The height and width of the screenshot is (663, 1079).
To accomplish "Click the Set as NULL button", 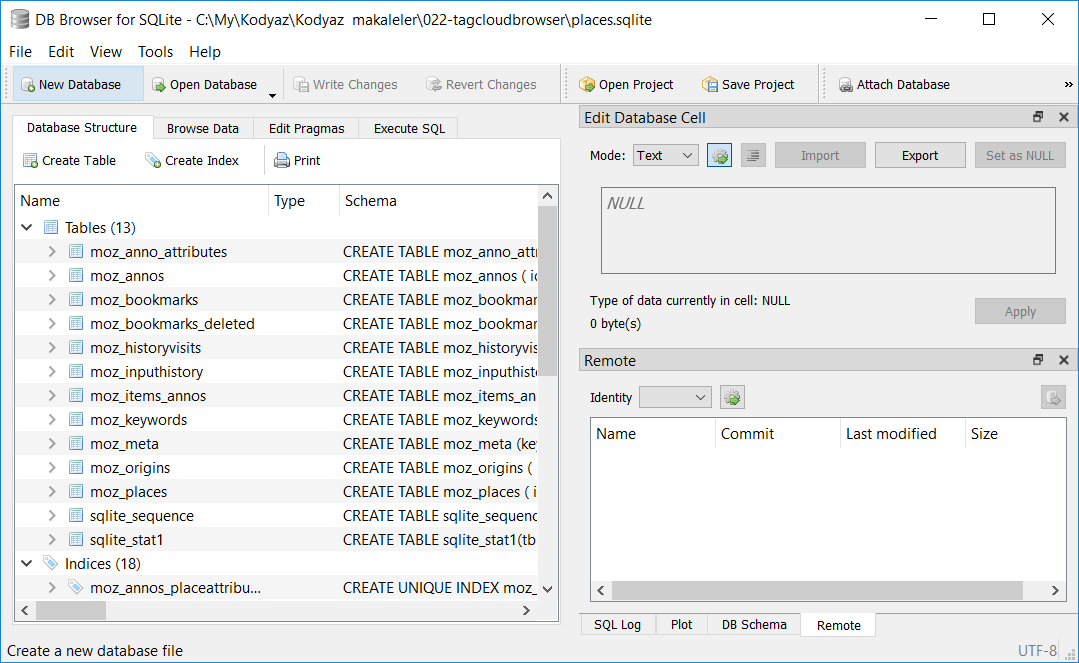I will coord(1020,156).
